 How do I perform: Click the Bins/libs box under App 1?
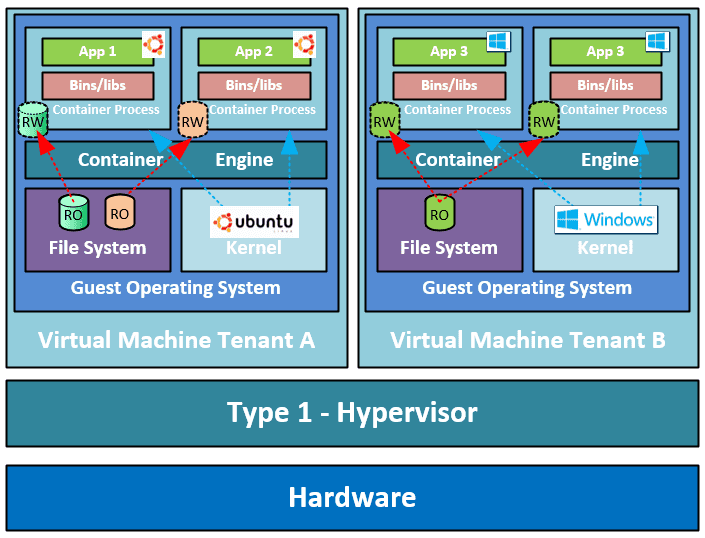98,85
